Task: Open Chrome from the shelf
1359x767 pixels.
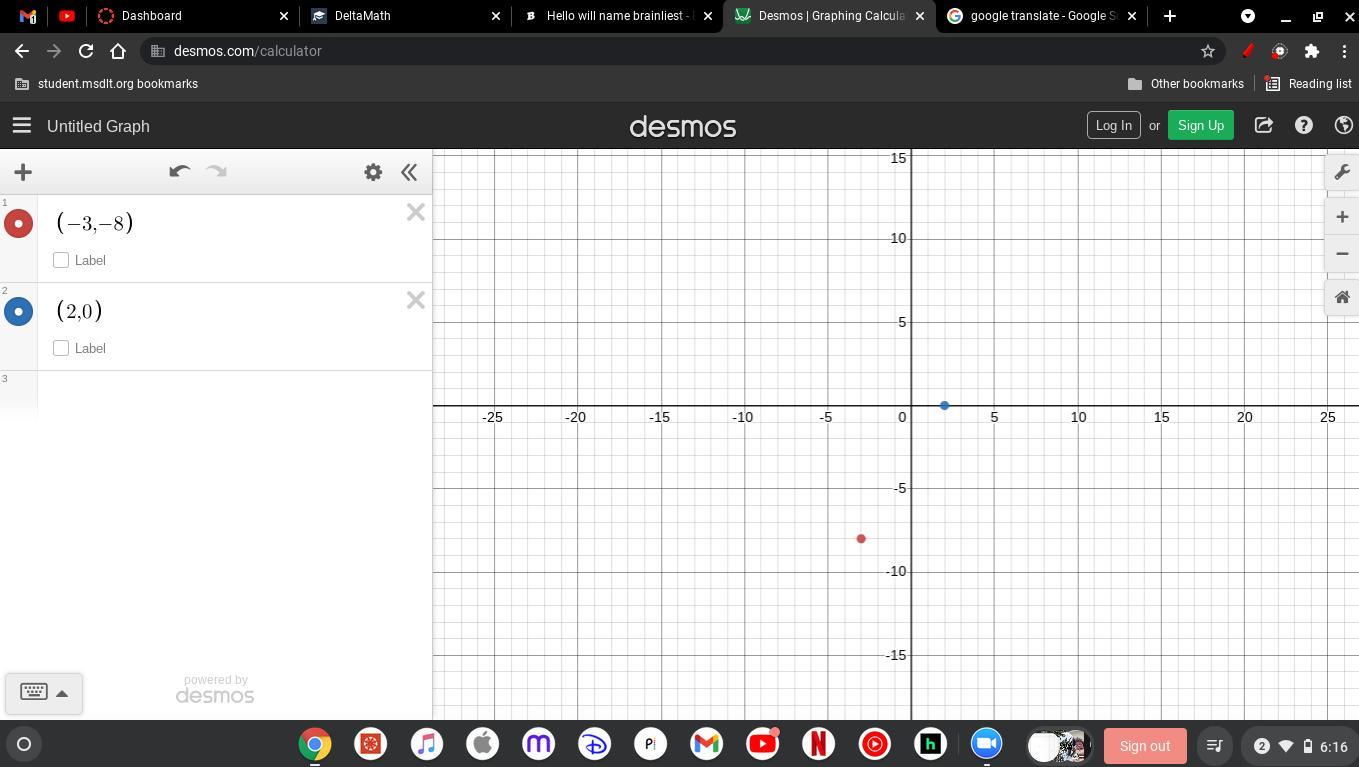Action: pyautogui.click(x=315, y=744)
